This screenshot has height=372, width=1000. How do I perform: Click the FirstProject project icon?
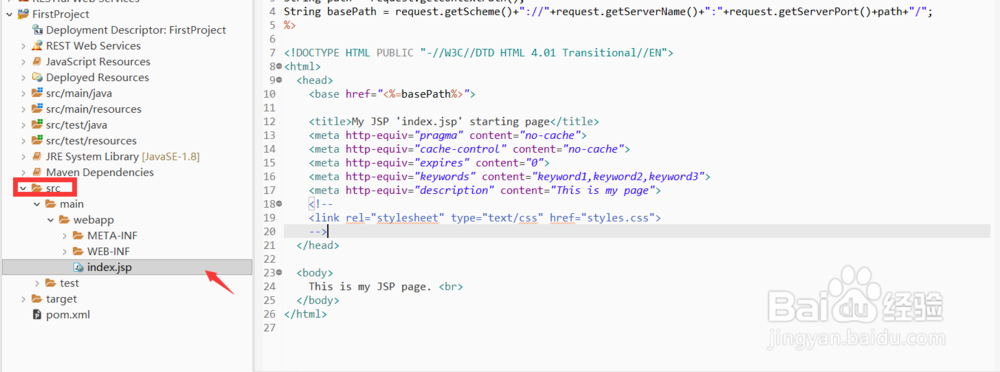pyautogui.click(x=23, y=14)
